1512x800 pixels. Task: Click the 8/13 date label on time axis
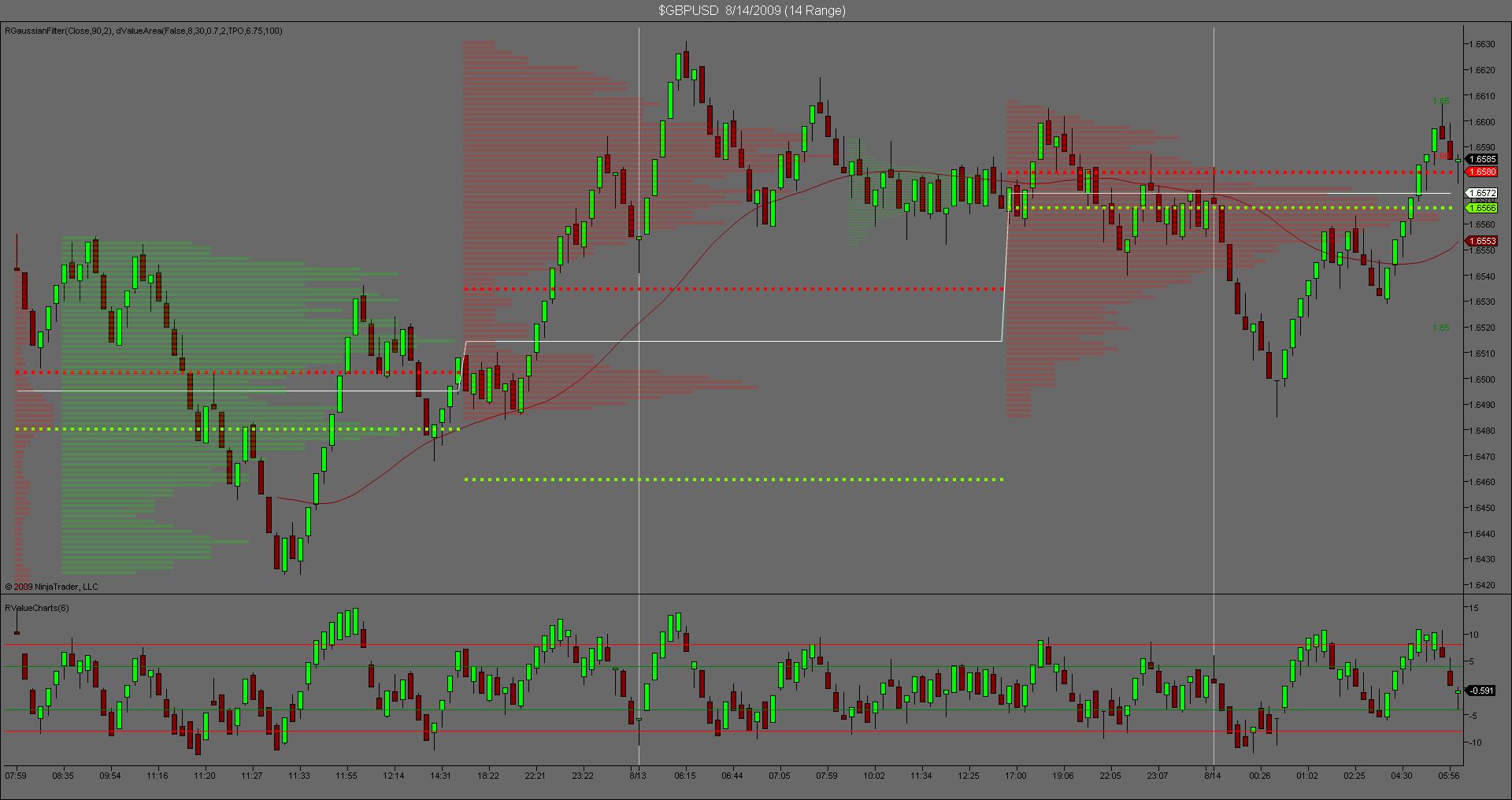638,776
